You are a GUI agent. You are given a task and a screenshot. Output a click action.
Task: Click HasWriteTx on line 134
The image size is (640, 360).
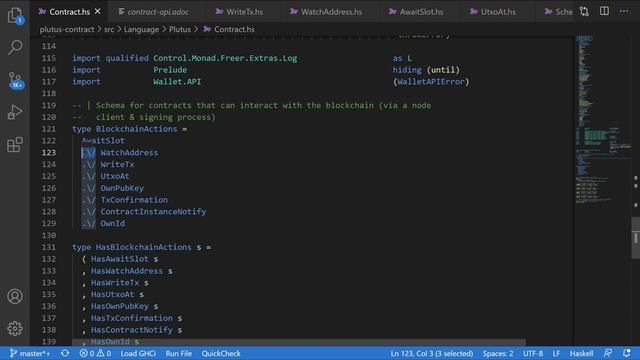click(x=115, y=283)
